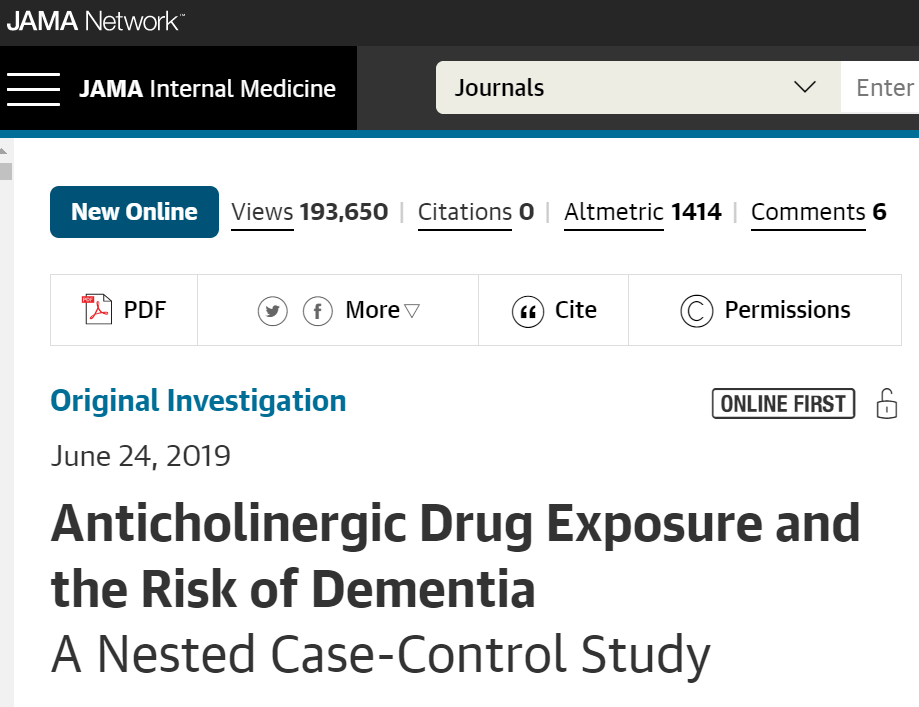Click the Online First badge
This screenshot has height=707, width=919.
(x=783, y=403)
